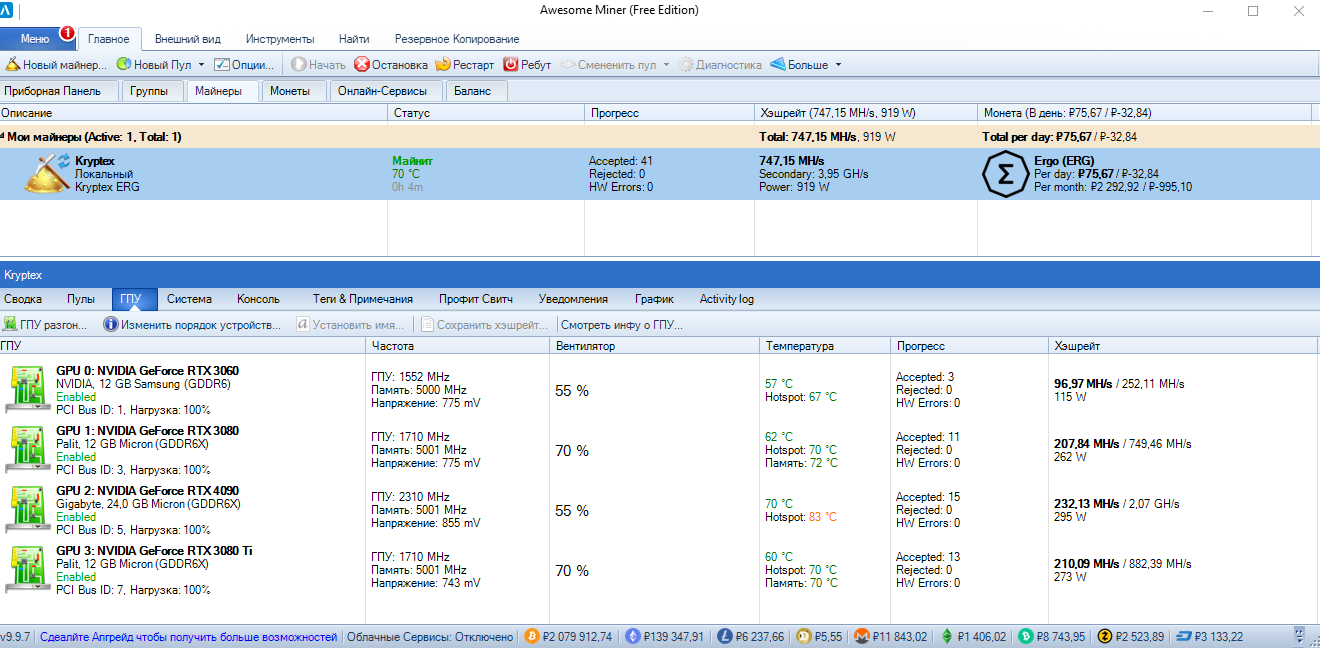Open the Инструменты ribbon tab

pyautogui.click(x=280, y=39)
